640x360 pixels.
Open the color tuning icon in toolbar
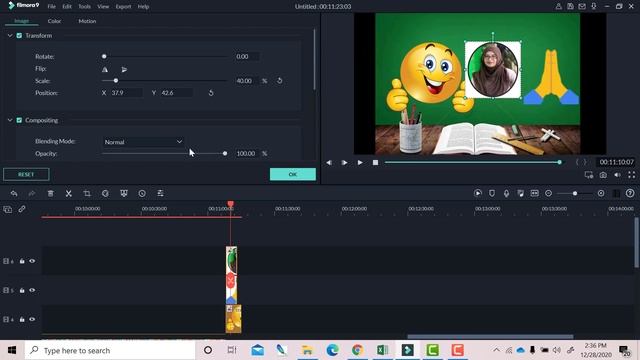[105, 193]
